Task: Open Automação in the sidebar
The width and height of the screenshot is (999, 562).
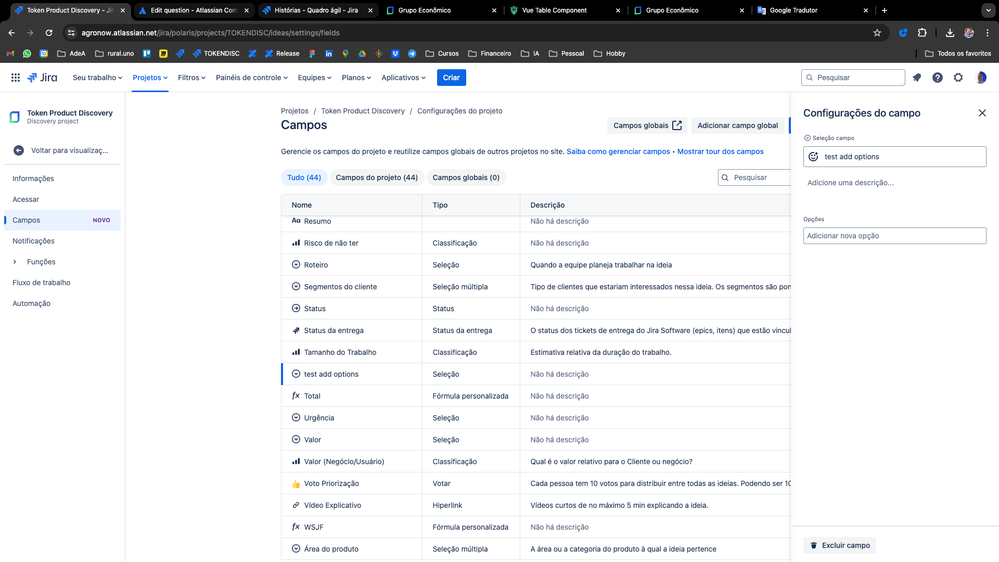Action: click(31, 303)
